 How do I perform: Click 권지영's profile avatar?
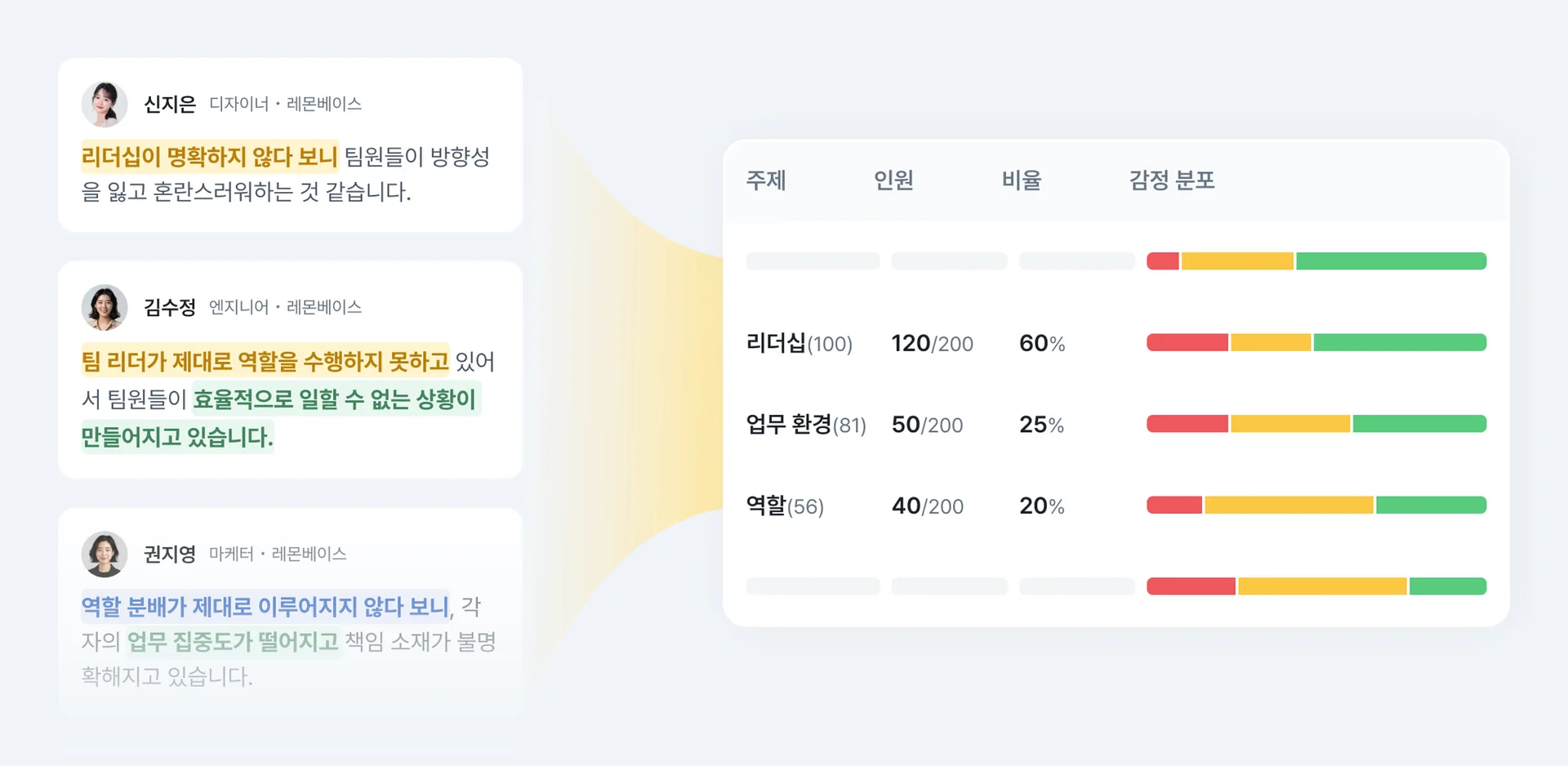(105, 554)
